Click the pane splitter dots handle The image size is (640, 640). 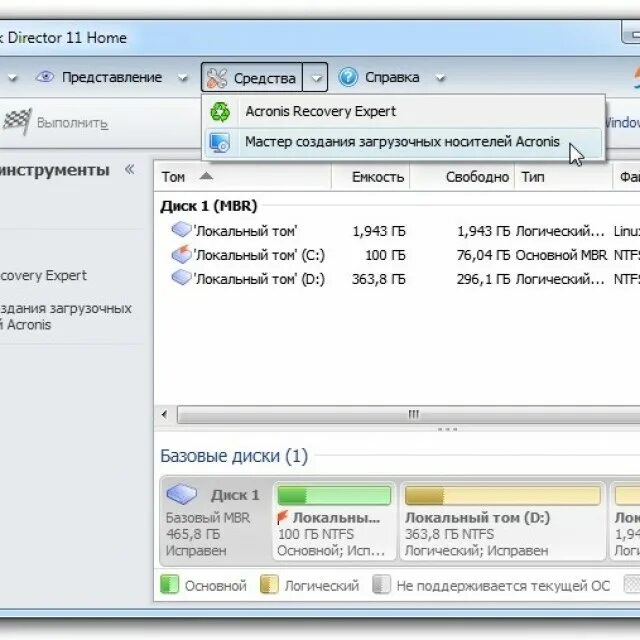click(x=447, y=429)
